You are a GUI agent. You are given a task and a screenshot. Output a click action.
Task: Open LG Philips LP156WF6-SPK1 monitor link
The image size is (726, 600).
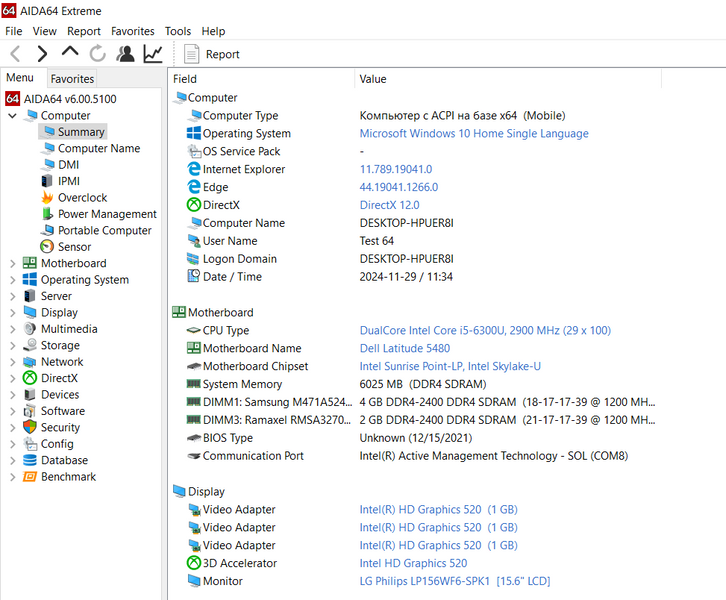[x=455, y=581]
